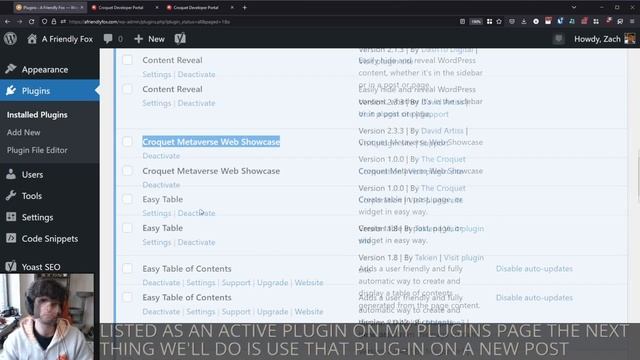The width and height of the screenshot is (640, 360).
Task: Open the comments bubble in admin bar
Action: [x=113, y=39]
